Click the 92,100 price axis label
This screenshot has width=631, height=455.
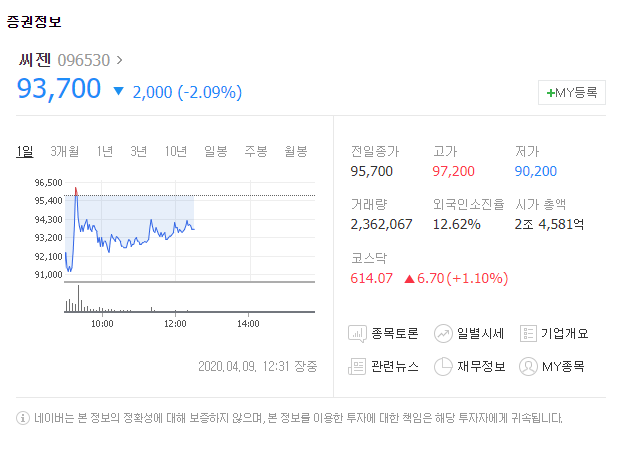48,257
